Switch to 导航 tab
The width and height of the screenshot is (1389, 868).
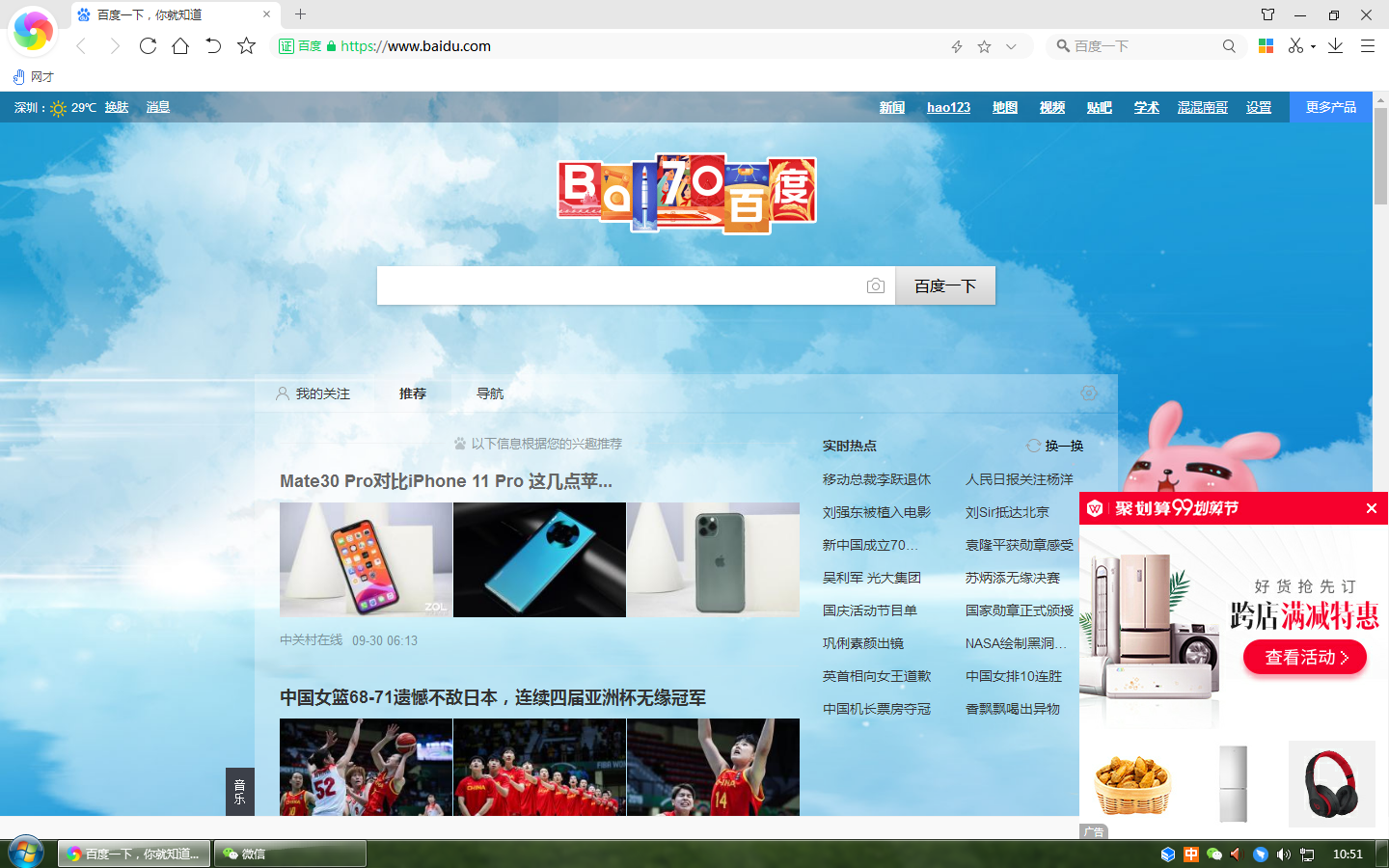(490, 393)
